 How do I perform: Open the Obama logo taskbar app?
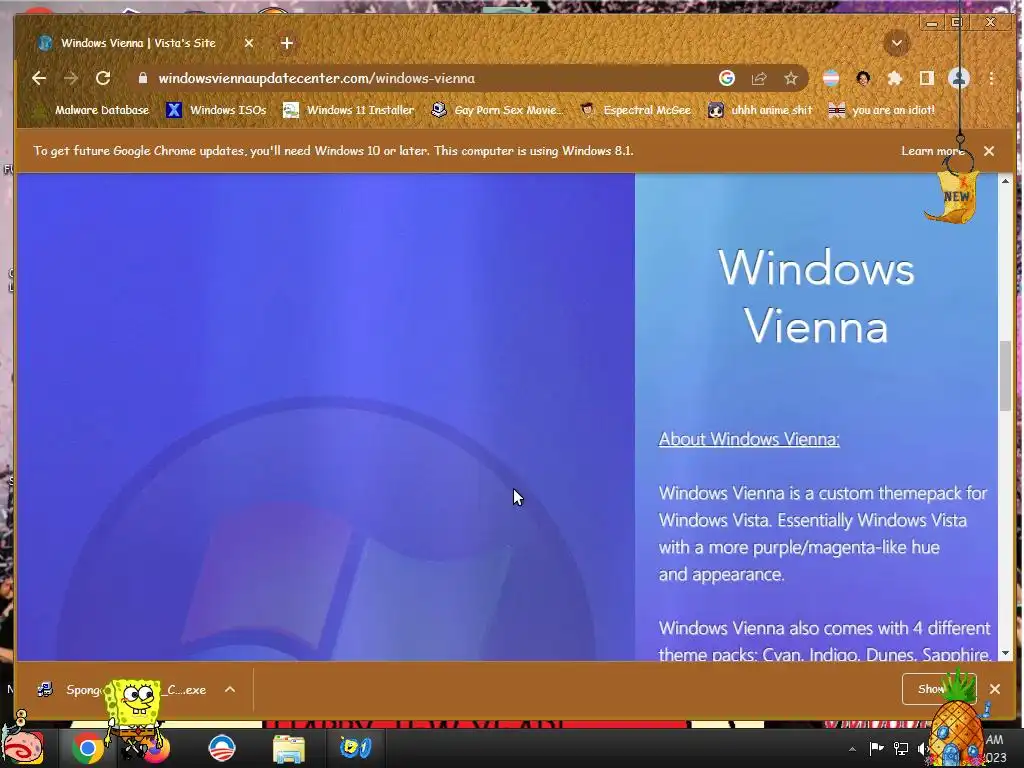(x=221, y=748)
